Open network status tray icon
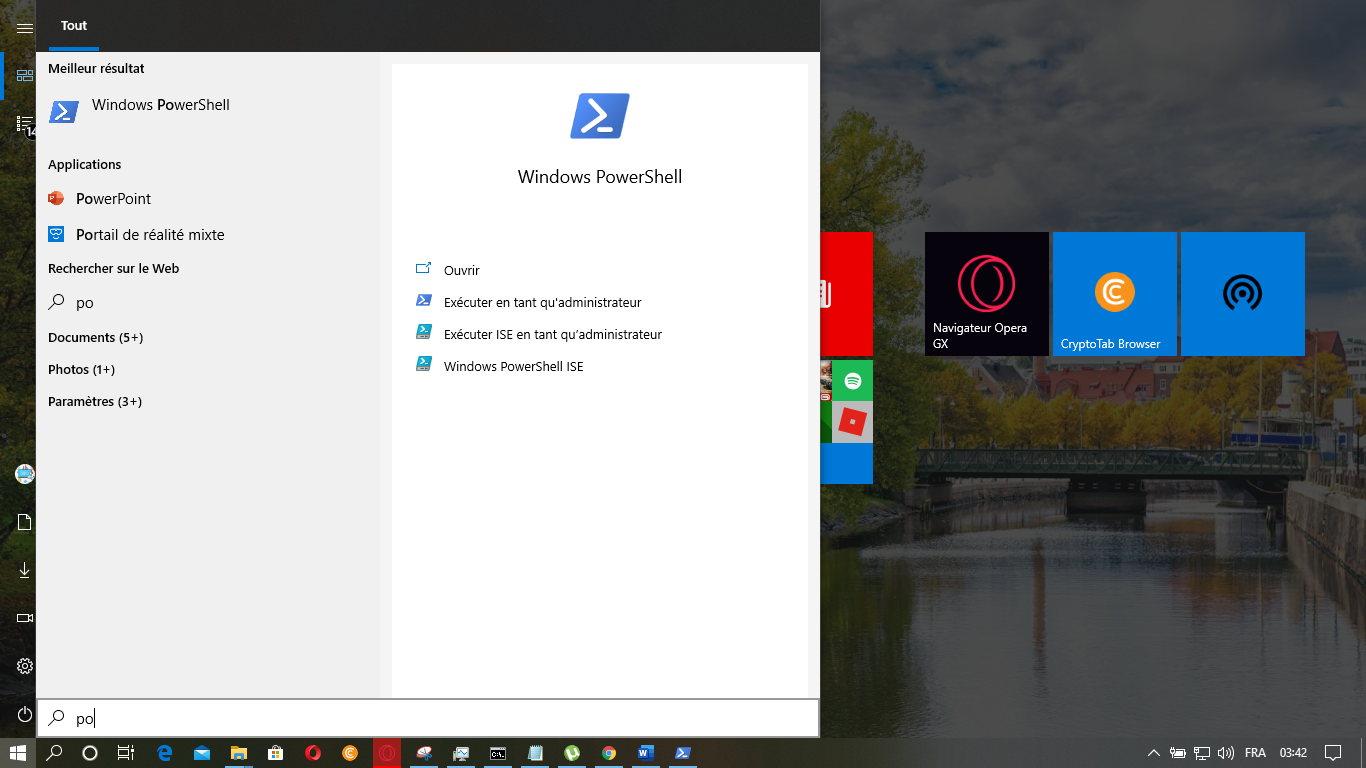1366x768 pixels. pyautogui.click(x=1202, y=753)
